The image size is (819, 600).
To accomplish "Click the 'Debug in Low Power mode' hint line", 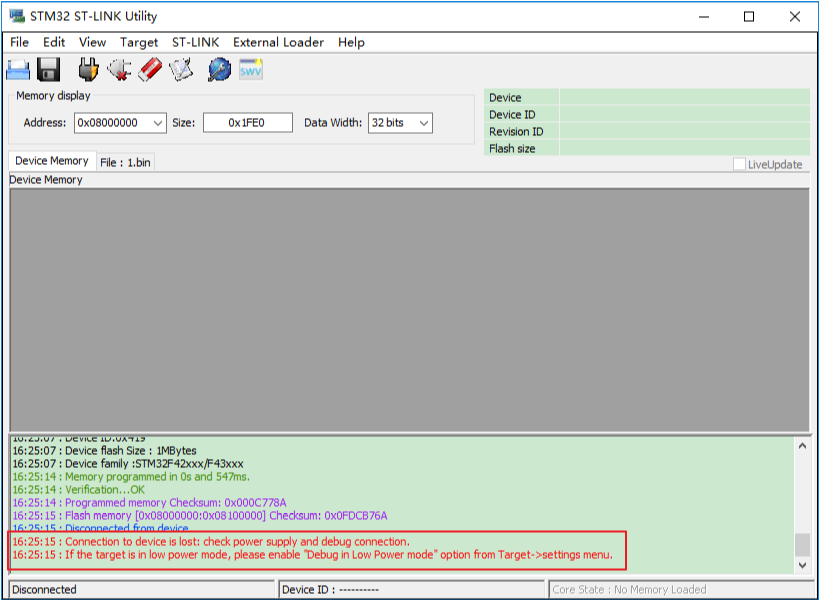I will coord(312,555).
